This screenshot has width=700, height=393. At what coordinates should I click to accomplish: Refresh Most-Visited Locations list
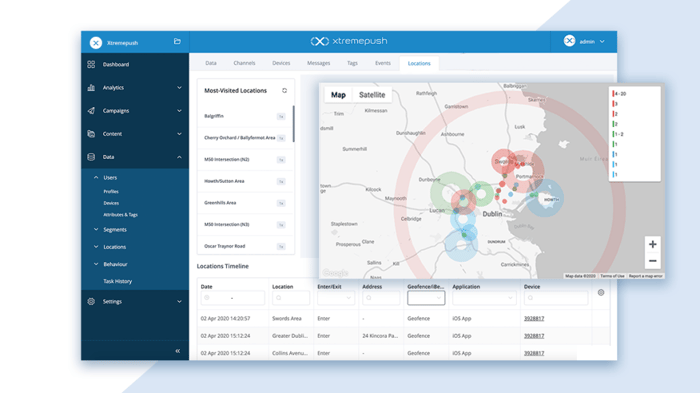284,91
